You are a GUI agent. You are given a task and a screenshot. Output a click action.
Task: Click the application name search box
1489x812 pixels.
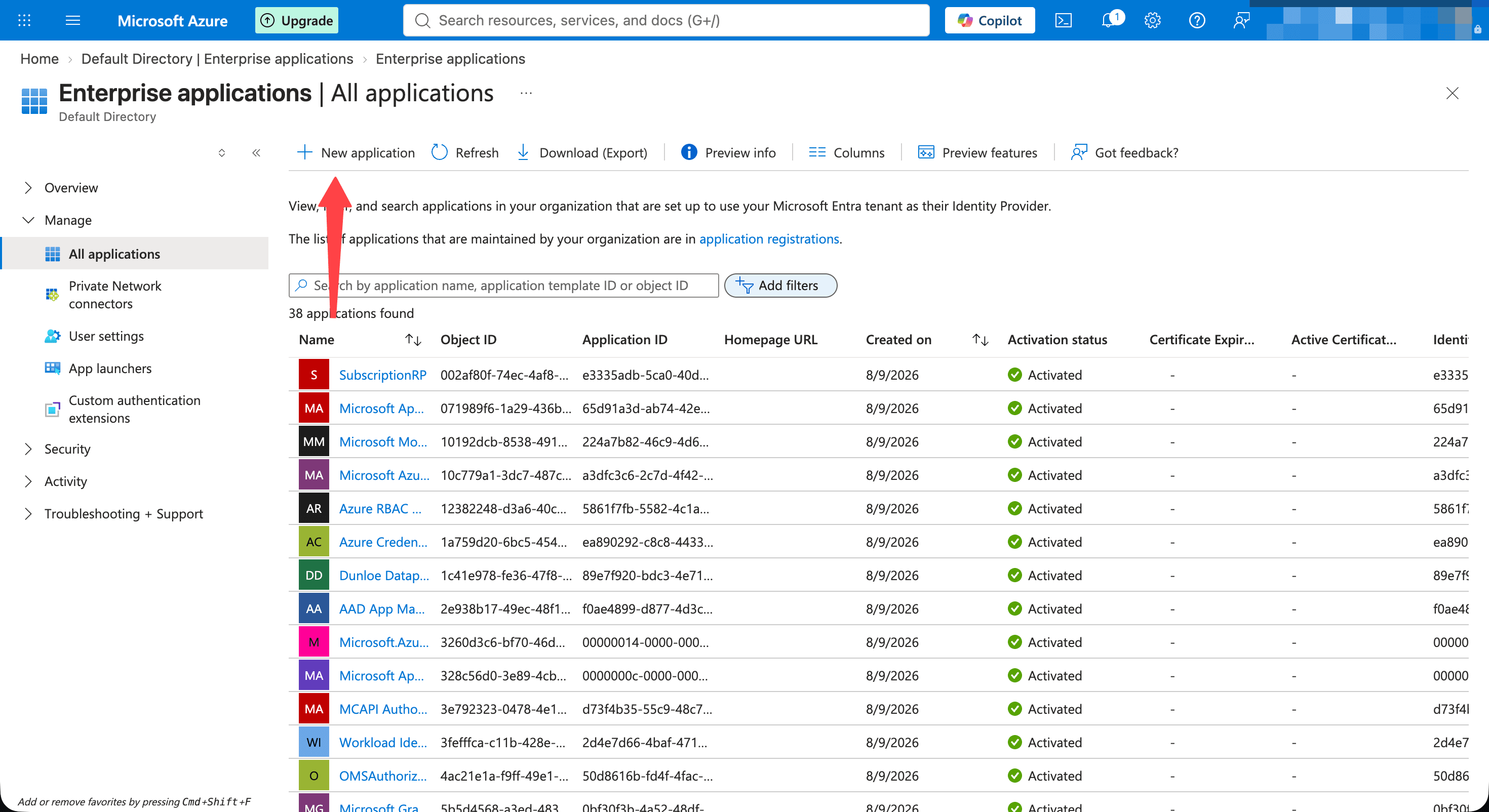[x=503, y=286]
